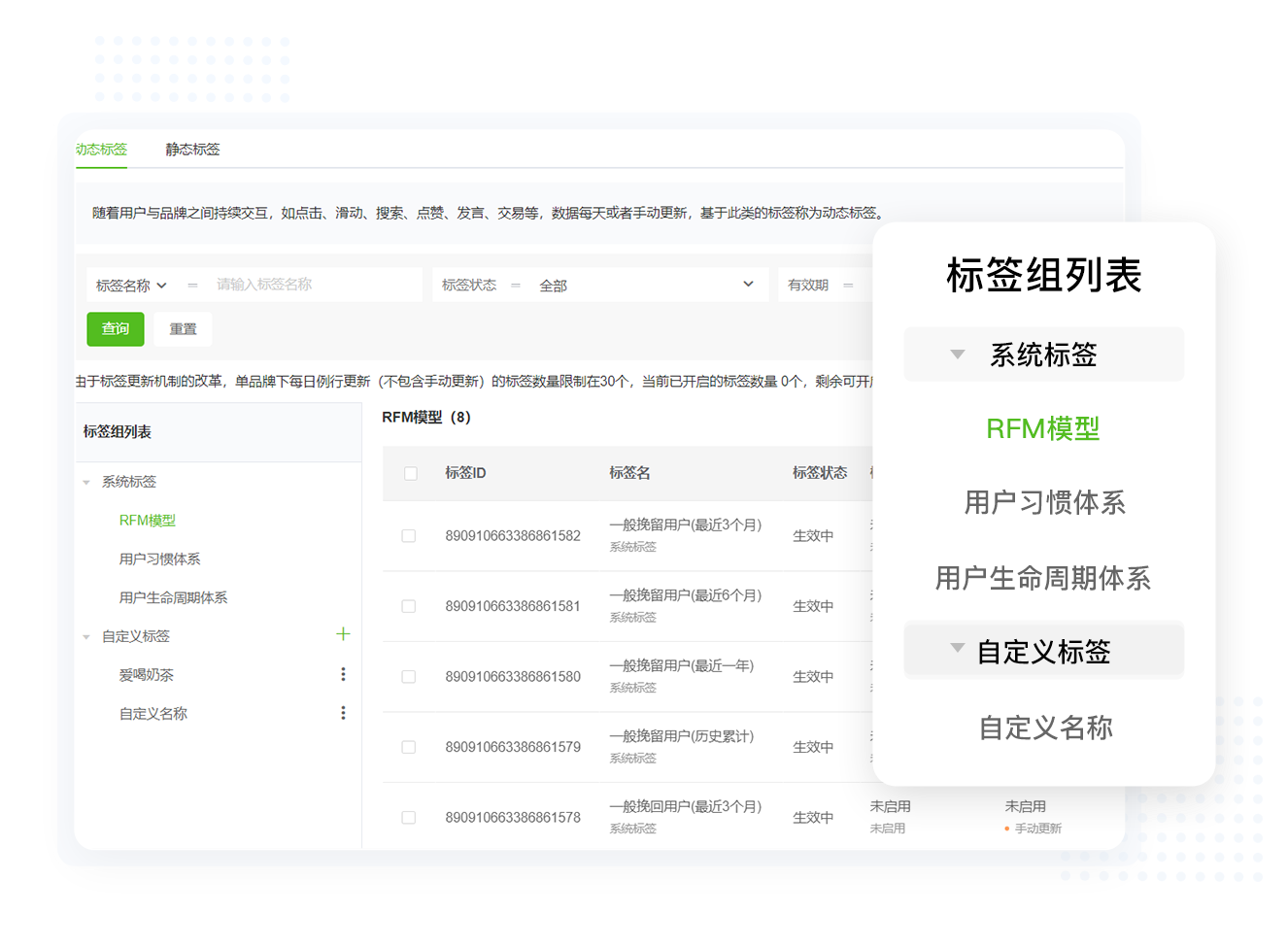This screenshot has width=1288, height=948.
Task: Check the row for tag 890910663386861582
Action: [409, 536]
